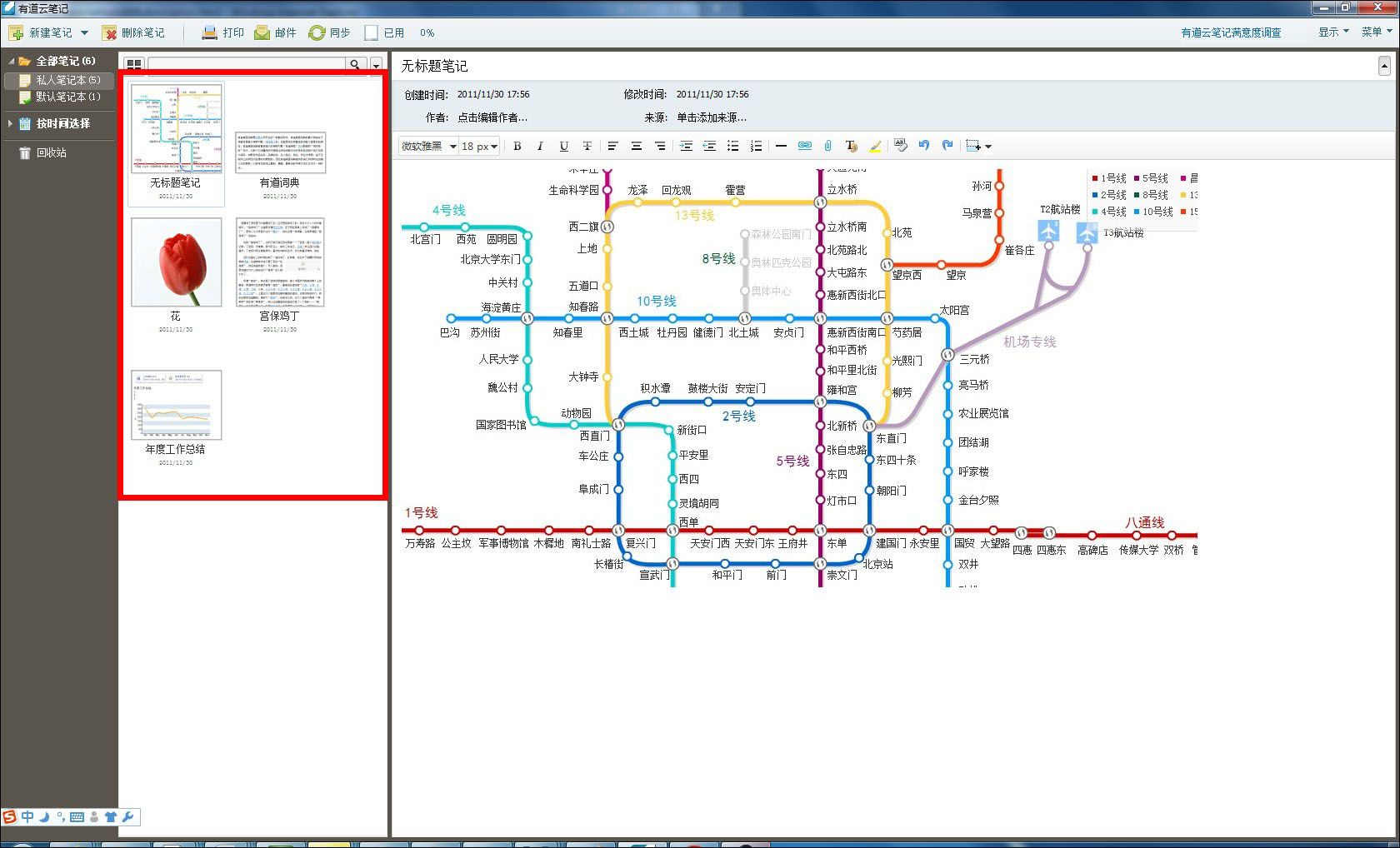Apply the text highlight color
This screenshot has height=848, width=1400.
click(x=875, y=146)
